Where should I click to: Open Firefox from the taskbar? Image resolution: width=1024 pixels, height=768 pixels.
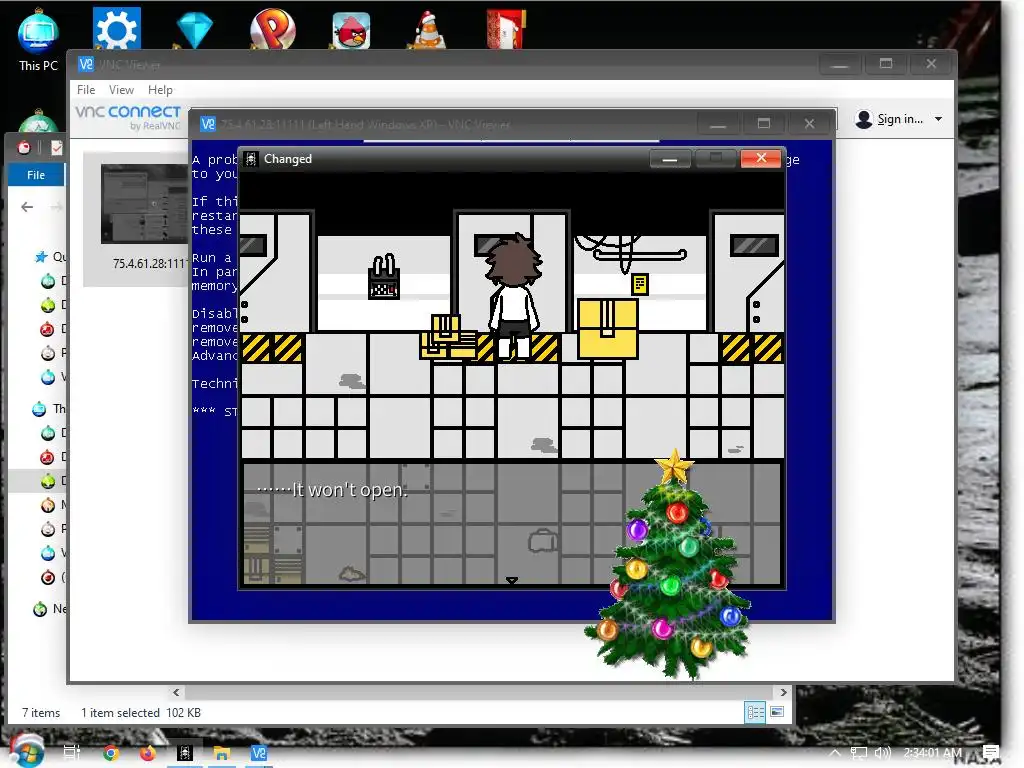[x=148, y=753]
